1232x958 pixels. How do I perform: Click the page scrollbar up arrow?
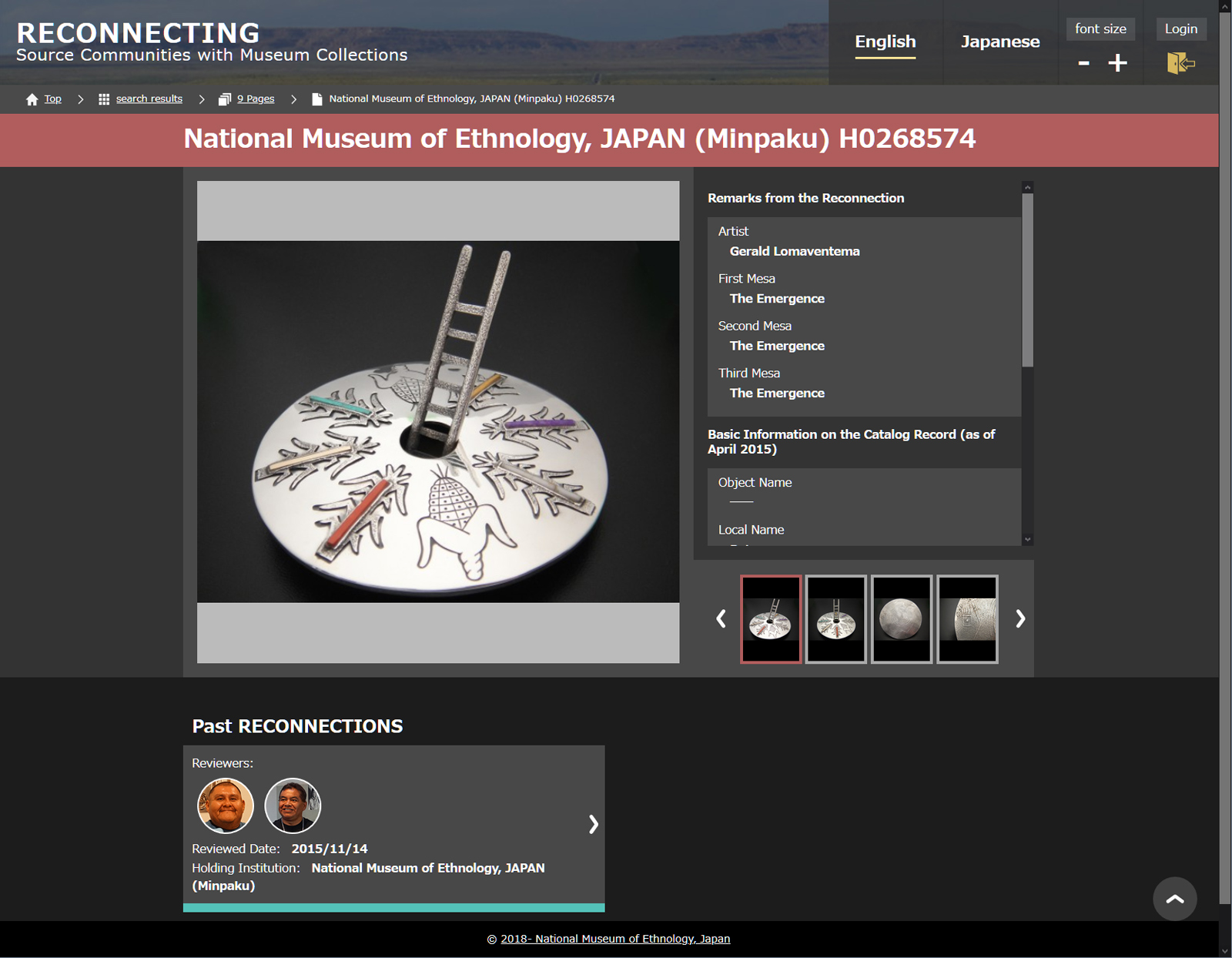coord(1225,6)
